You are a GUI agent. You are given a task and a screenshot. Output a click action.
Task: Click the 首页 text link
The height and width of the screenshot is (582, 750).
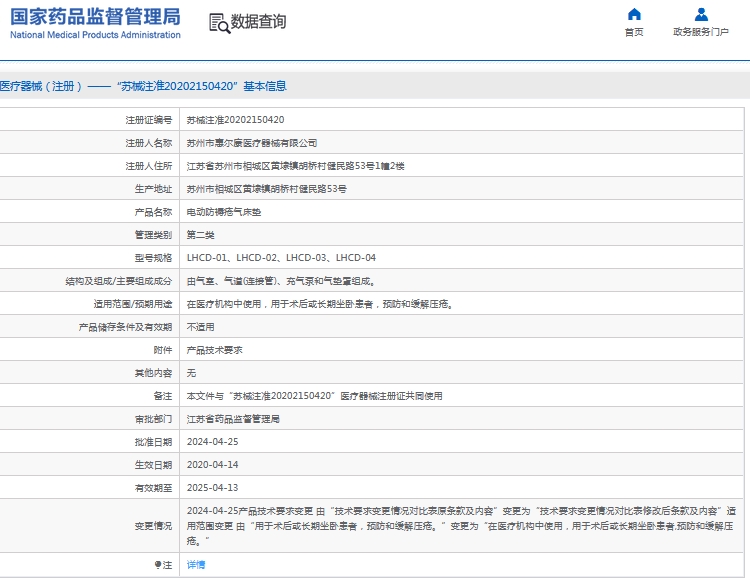[x=634, y=32]
